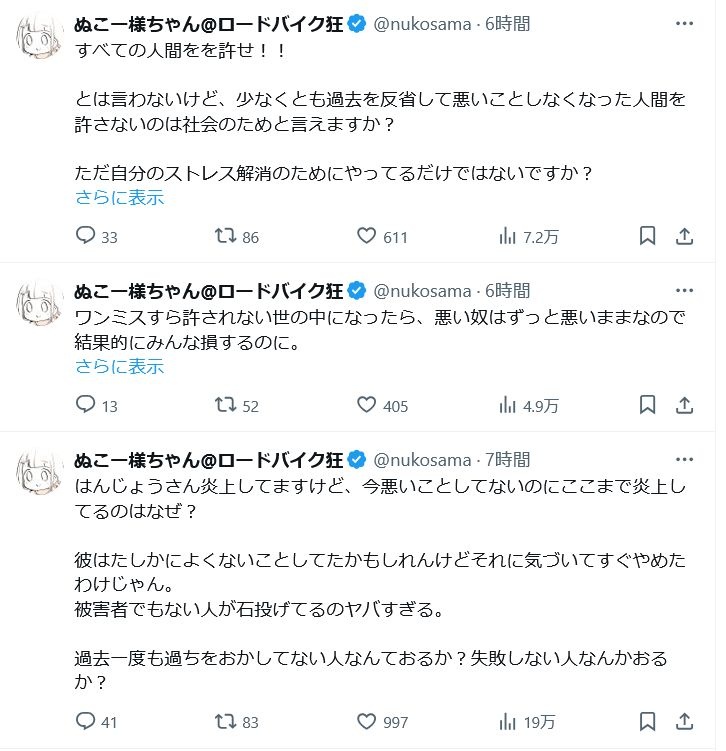This screenshot has height=751, width=726.
Task: Show more of the ワンミス tweet
Action: pyautogui.click(x=119, y=366)
